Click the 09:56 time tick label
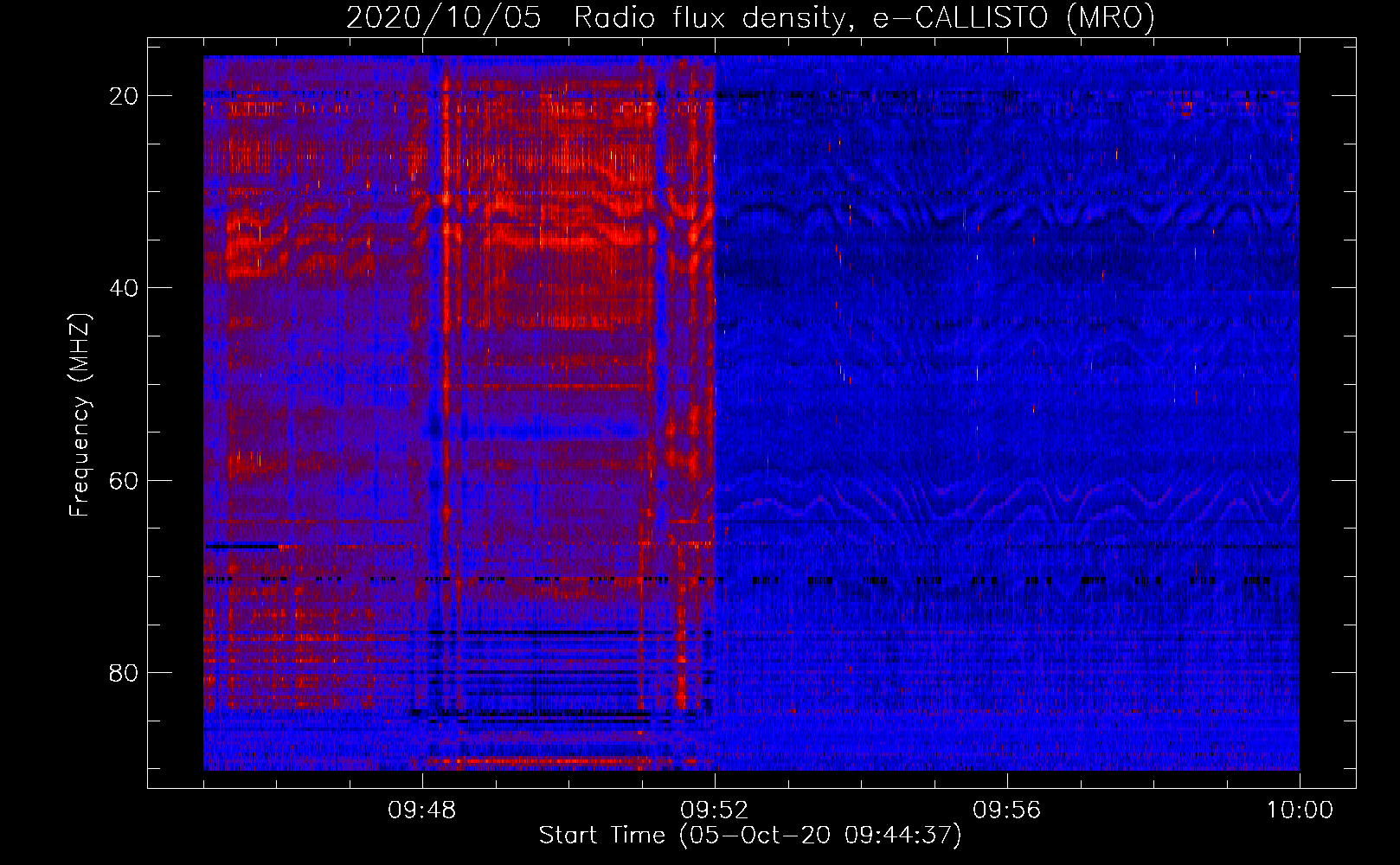The height and width of the screenshot is (865, 1400). tap(1007, 811)
